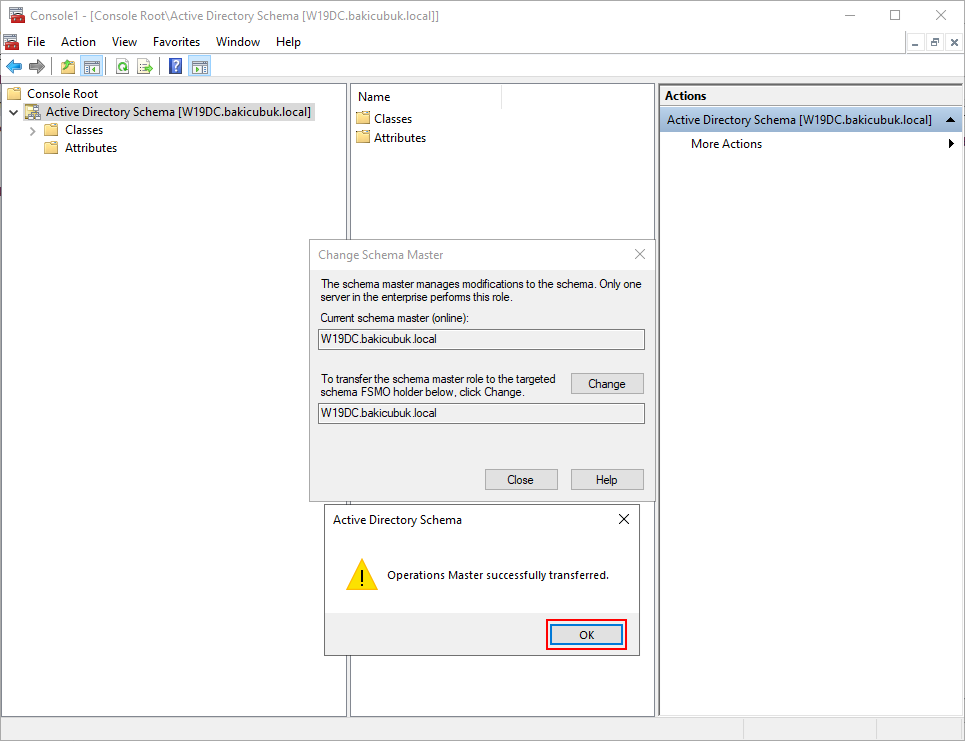The width and height of the screenshot is (965, 741).
Task: Restore the inner console child window
Action: coord(935,42)
